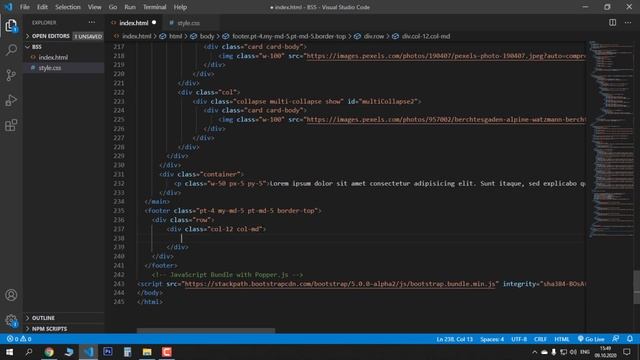Open Google Chrome from the taskbar
Viewport: 640px width, 360px height.
(49, 352)
